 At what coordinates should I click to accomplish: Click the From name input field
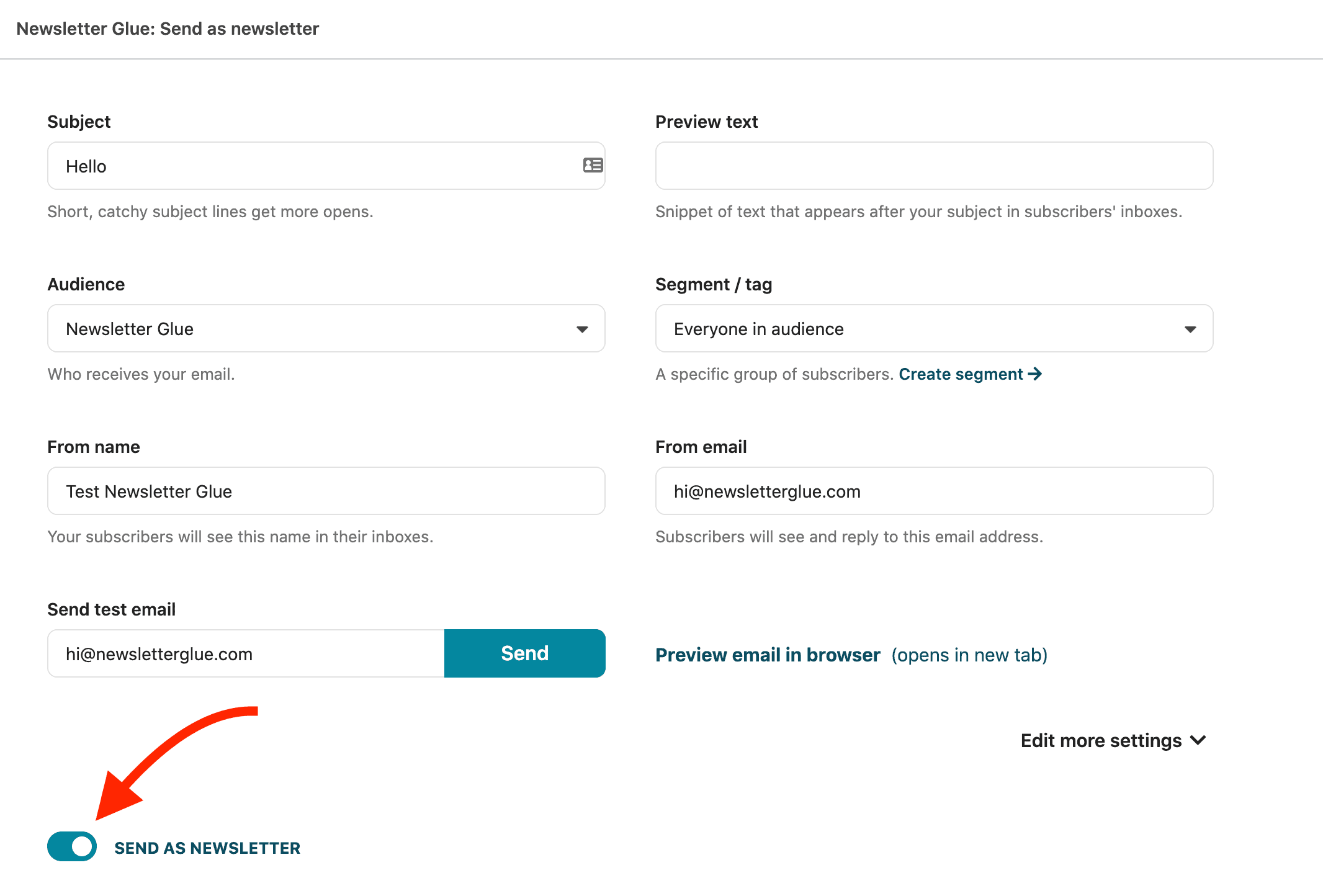[326, 491]
